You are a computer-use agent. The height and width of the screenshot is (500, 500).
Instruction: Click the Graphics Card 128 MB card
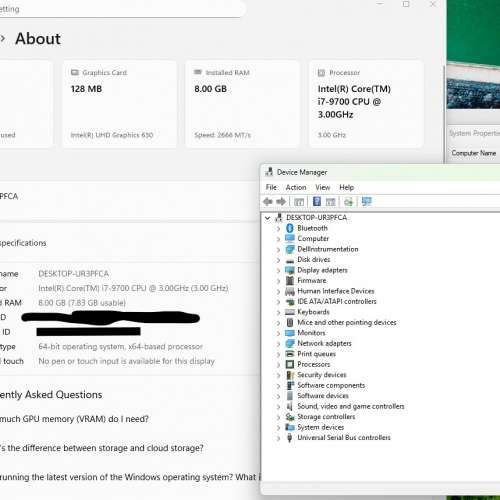coord(120,104)
